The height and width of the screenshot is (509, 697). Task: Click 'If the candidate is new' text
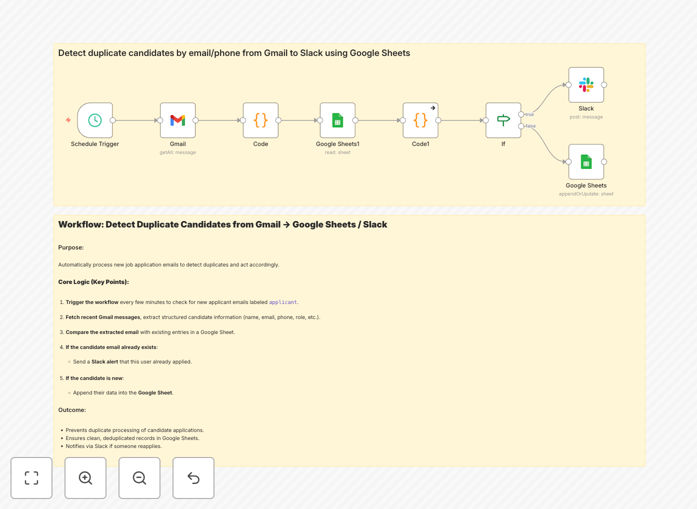[x=95, y=378]
